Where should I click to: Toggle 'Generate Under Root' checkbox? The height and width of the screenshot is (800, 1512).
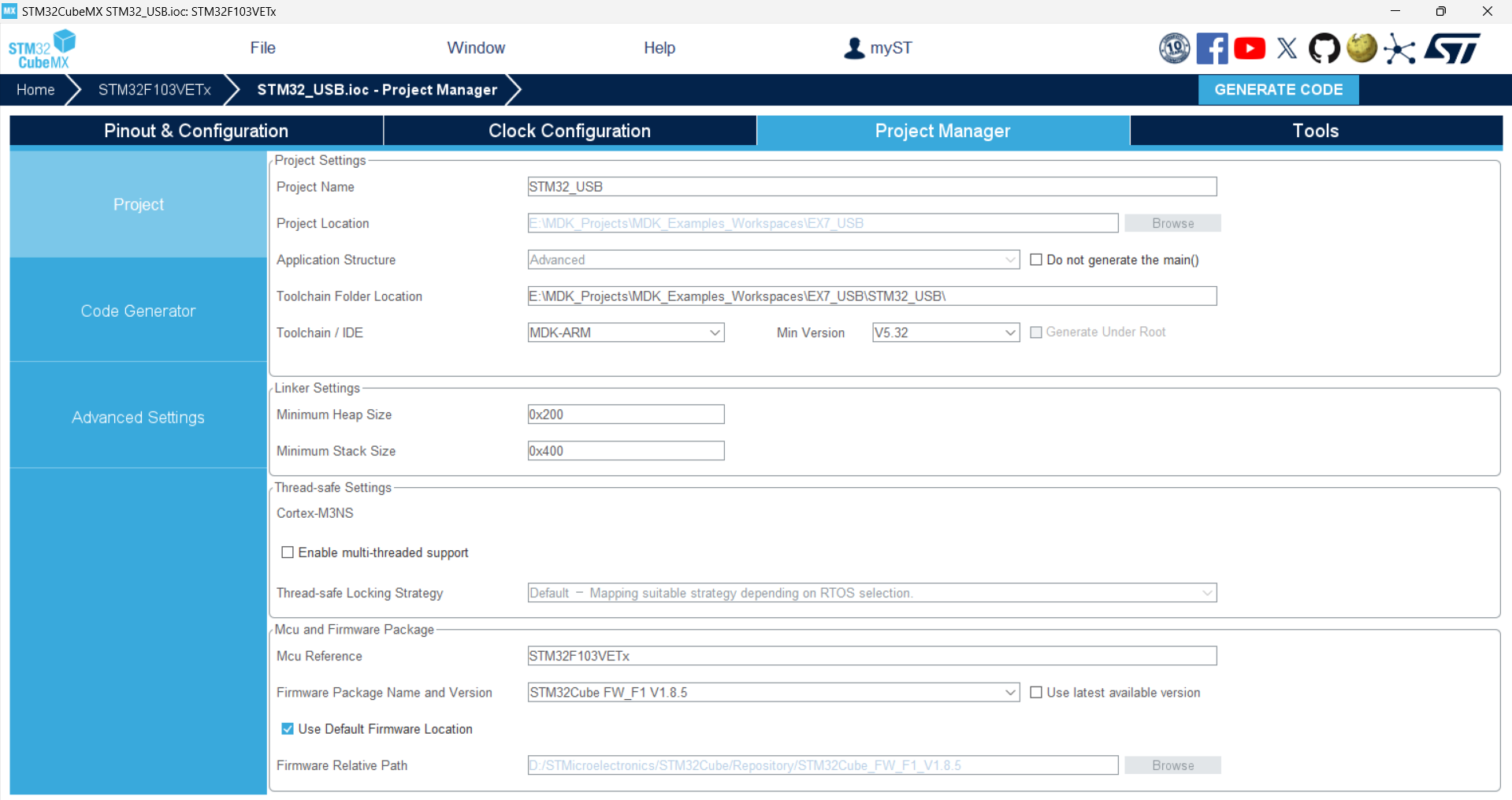[1036, 333]
